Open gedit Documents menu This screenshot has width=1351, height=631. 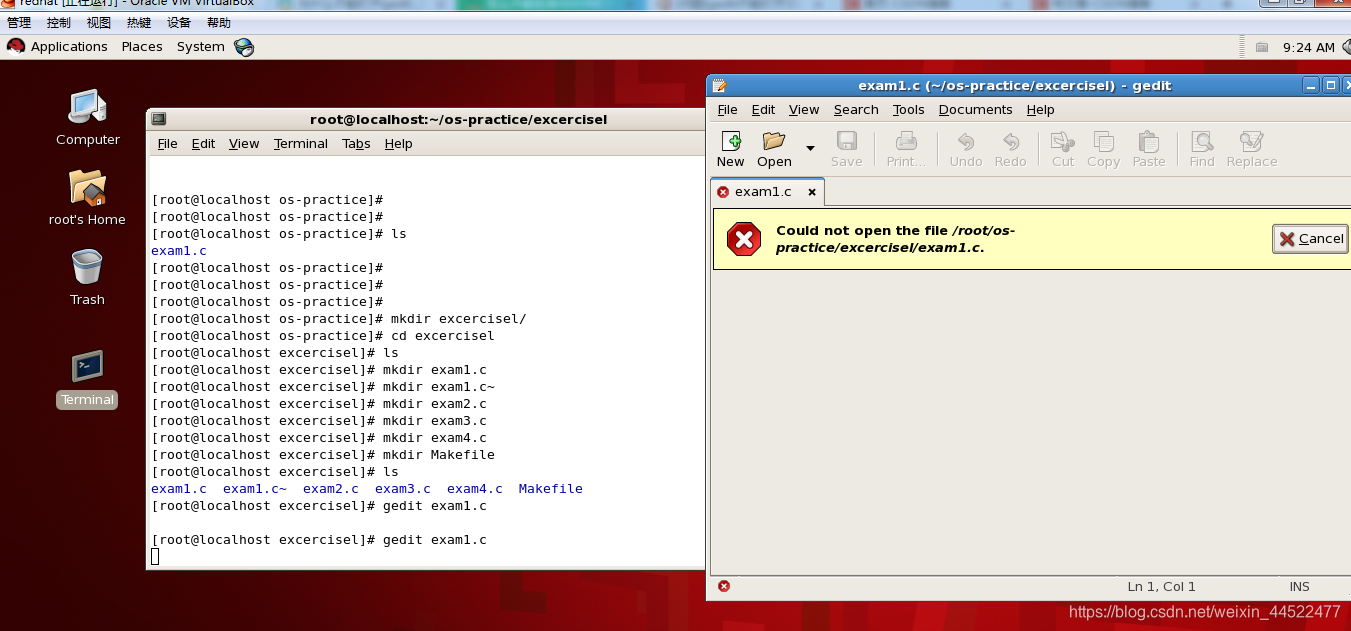(x=975, y=110)
